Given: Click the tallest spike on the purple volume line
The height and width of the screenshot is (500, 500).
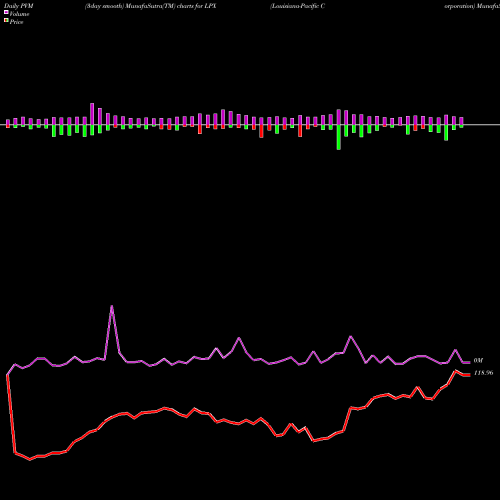Looking at the screenshot, I should (112, 306).
